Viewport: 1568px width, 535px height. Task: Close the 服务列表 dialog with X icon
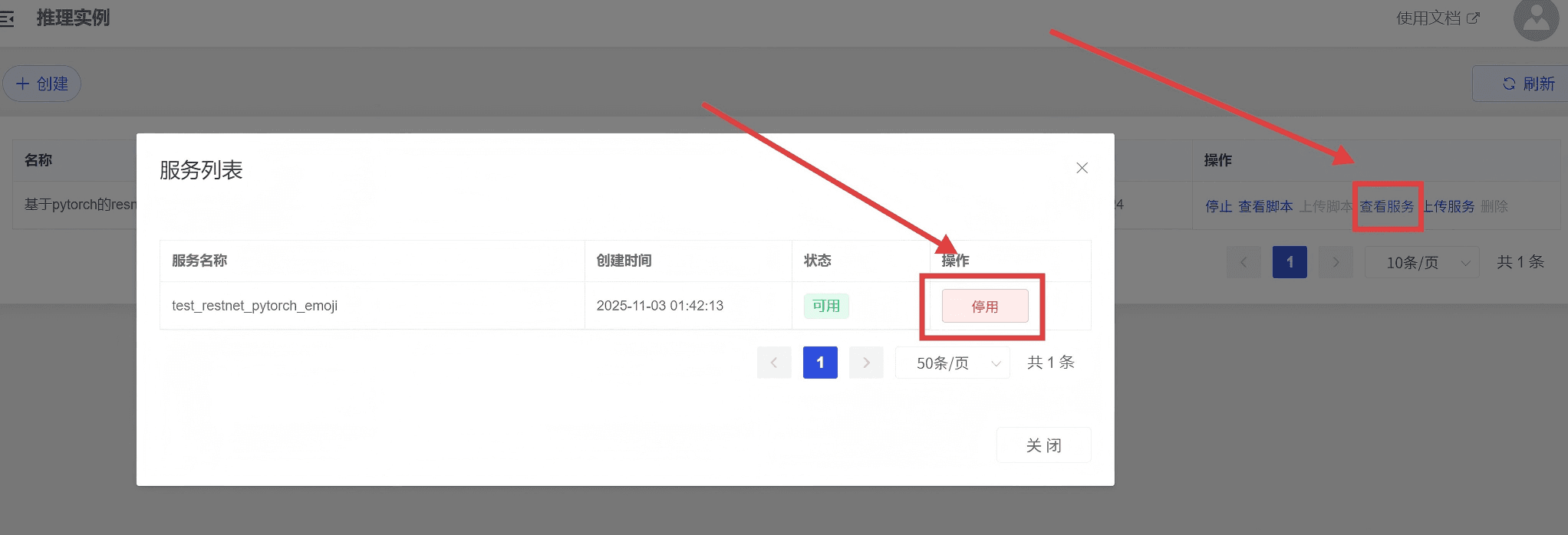(x=1082, y=168)
